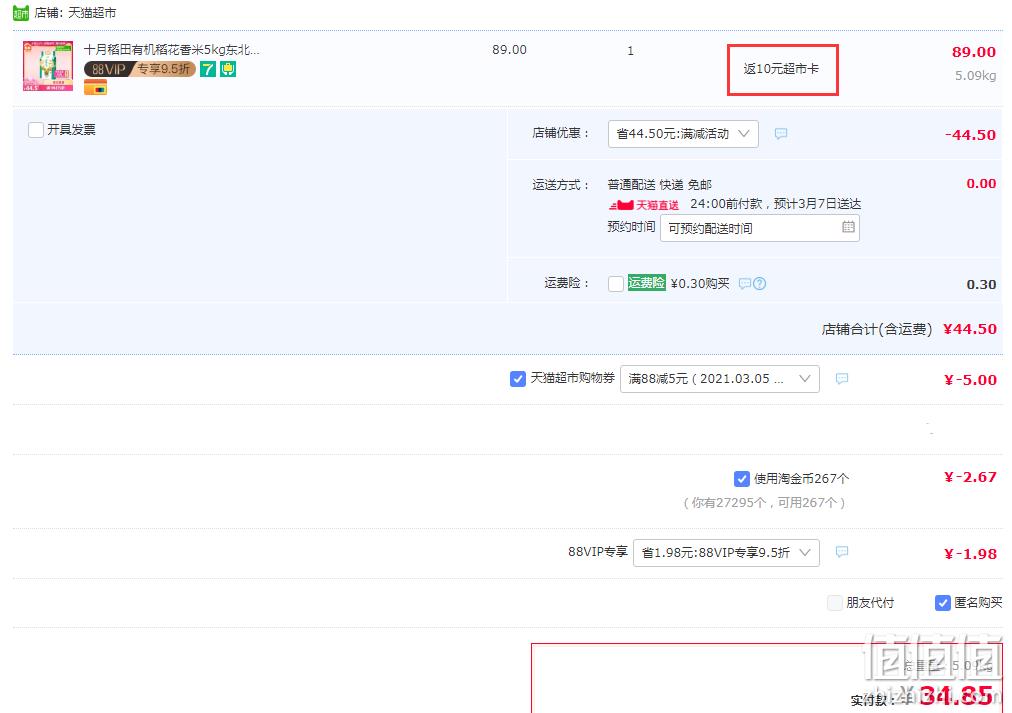
Task: Expand 88VIP专享 省1.98元 dropdown
Action: click(726, 553)
